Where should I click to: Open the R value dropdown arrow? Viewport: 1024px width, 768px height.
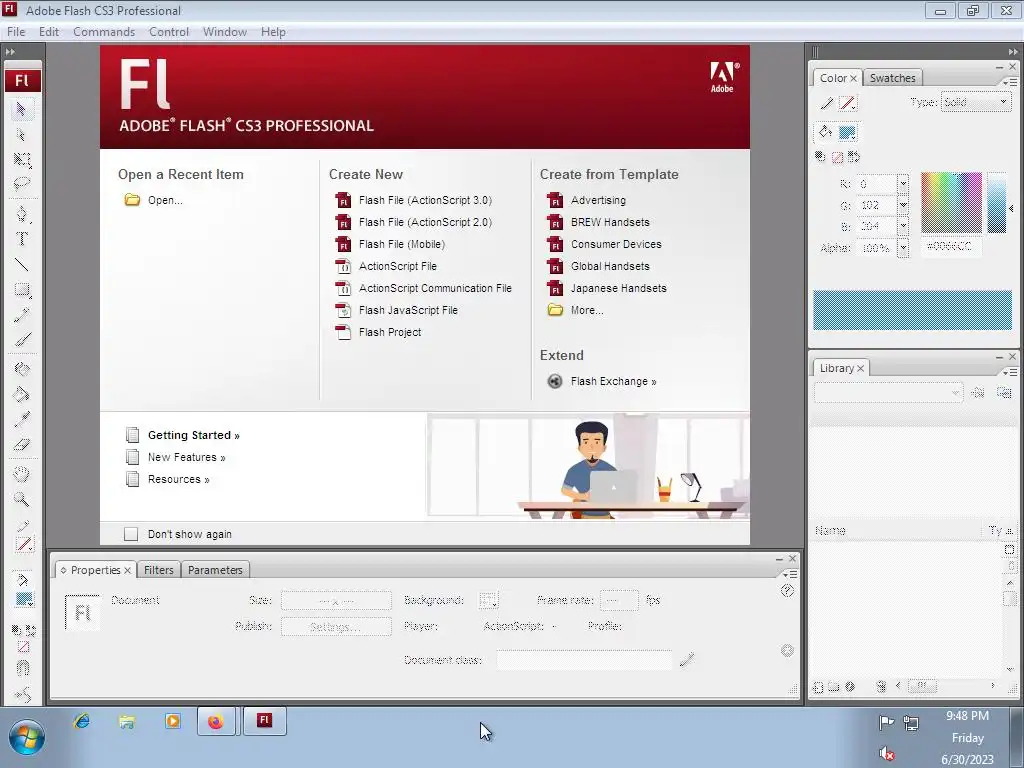pos(903,184)
